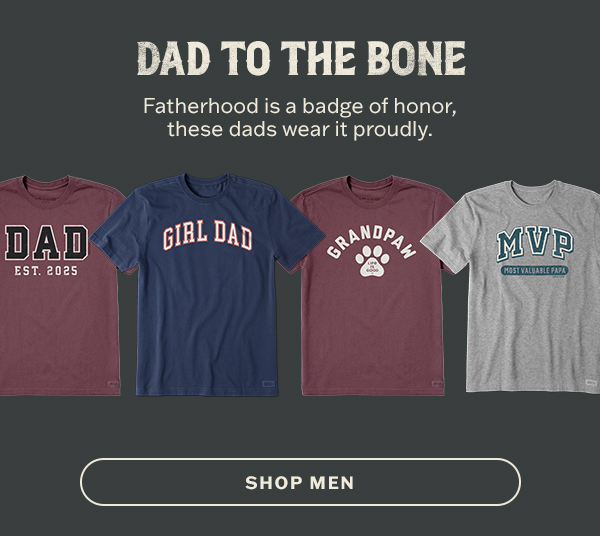Click the EST. 2025 text on shirt

tap(46, 271)
